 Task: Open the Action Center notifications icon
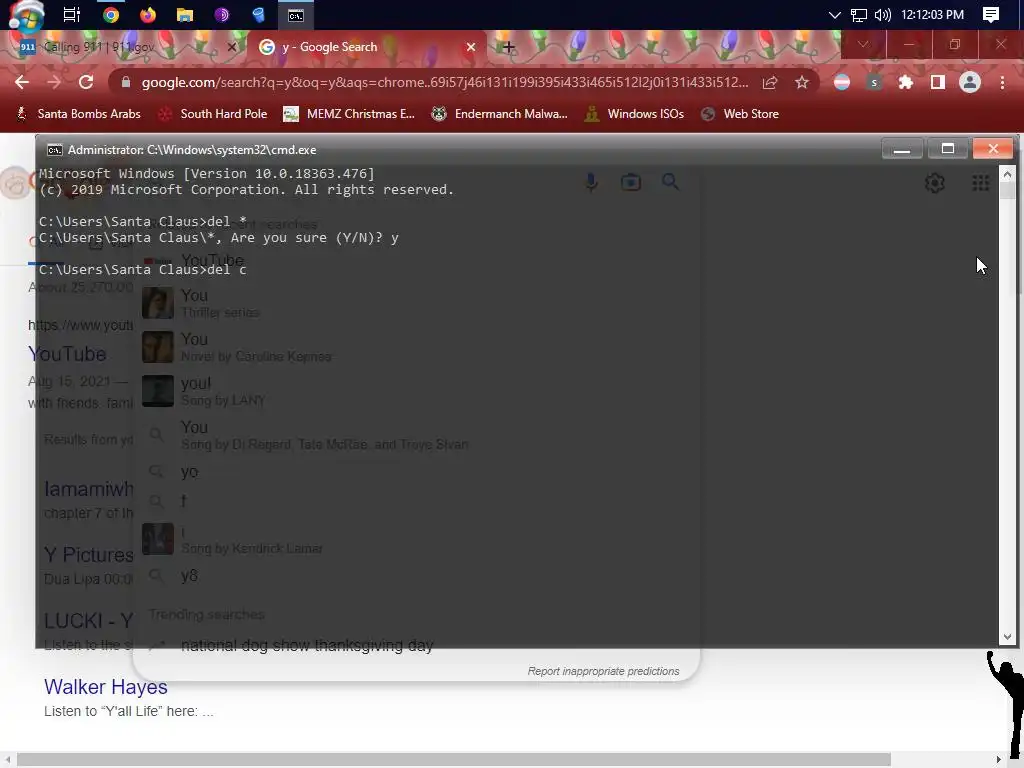point(991,14)
